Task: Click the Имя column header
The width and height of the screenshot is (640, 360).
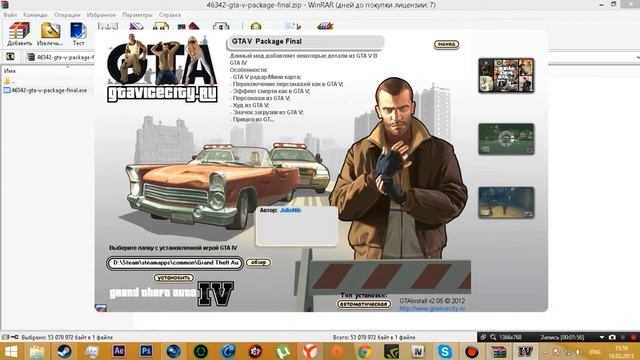Action: [x=10, y=71]
